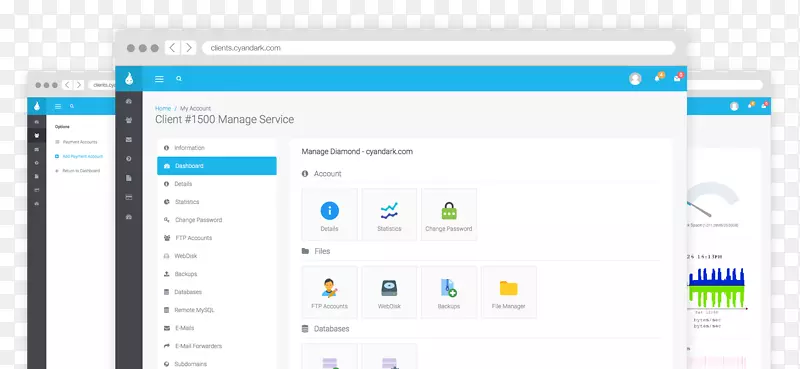
Task: Open the blue Details info tile under Account
Action: click(330, 214)
